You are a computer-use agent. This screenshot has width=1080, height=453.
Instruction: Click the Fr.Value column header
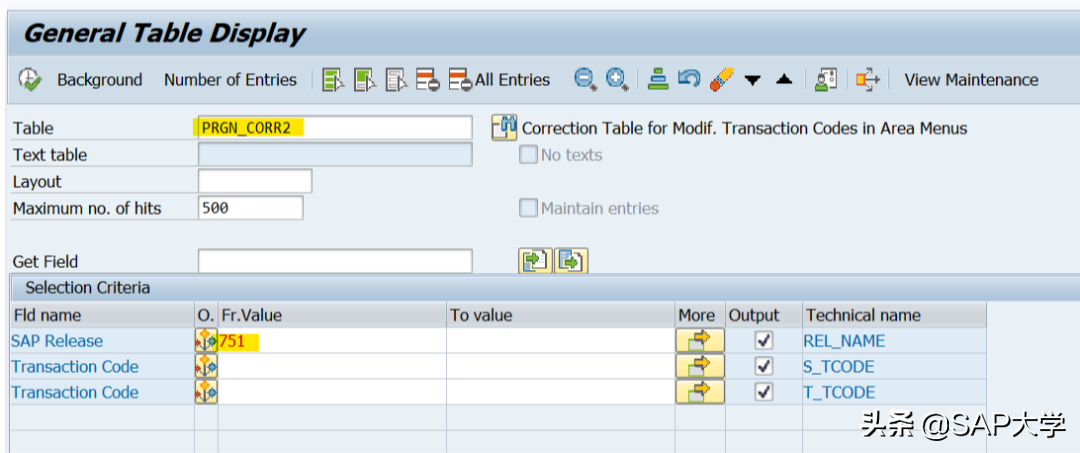(332, 315)
